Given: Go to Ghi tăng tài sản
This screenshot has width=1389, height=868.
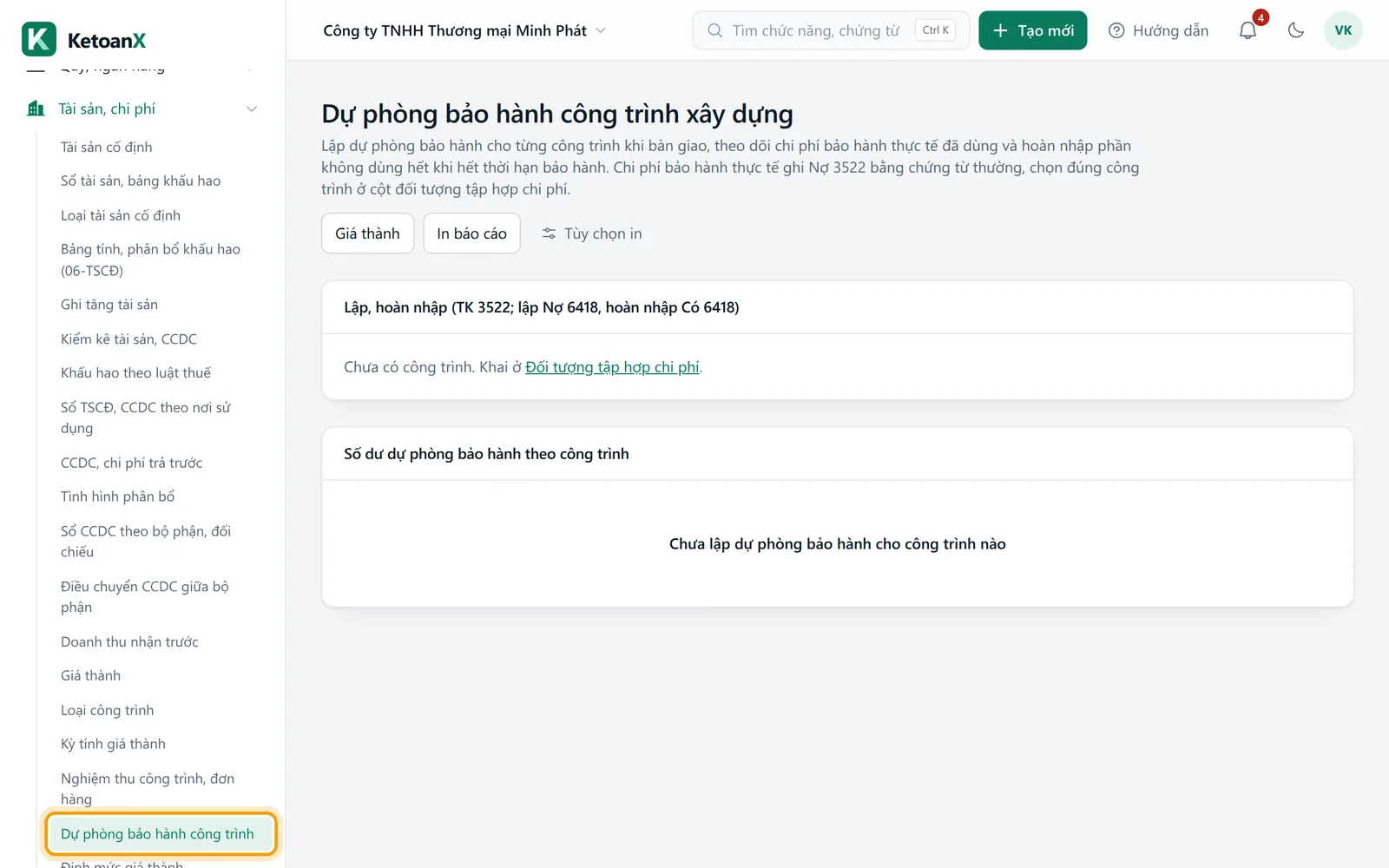Looking at the screenshot, I should click(x=109, y=305).
